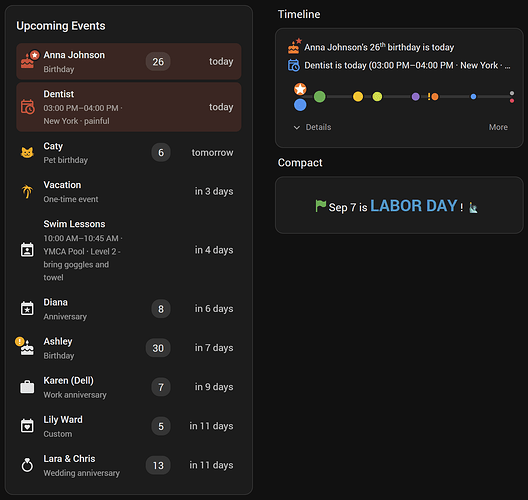Image resolution: width=528 pixels, height=500 pixels.
Task: Open the Lara & Chris event name
Action: tap(69, 459)
